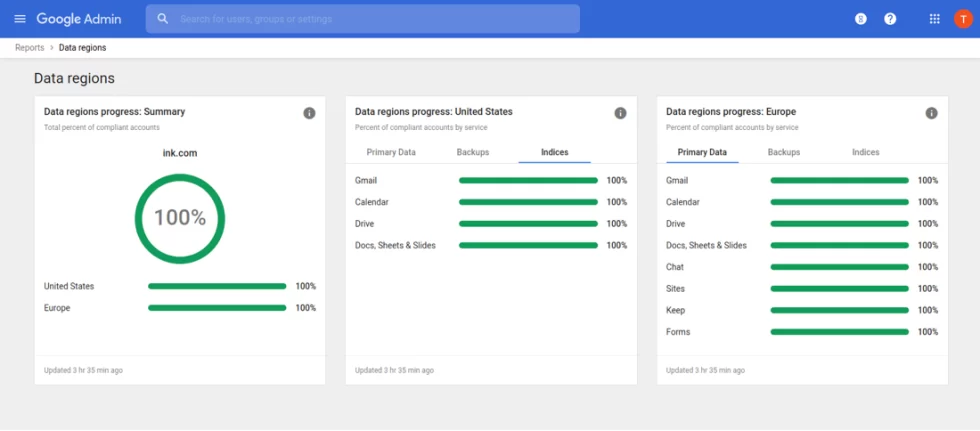
Task: Click the hourglass tasks icon in header
Action: [x=861, y=19]
